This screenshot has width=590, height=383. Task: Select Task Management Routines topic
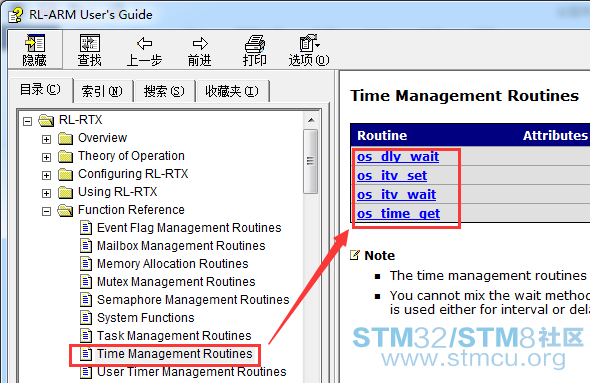coord(174,336)
